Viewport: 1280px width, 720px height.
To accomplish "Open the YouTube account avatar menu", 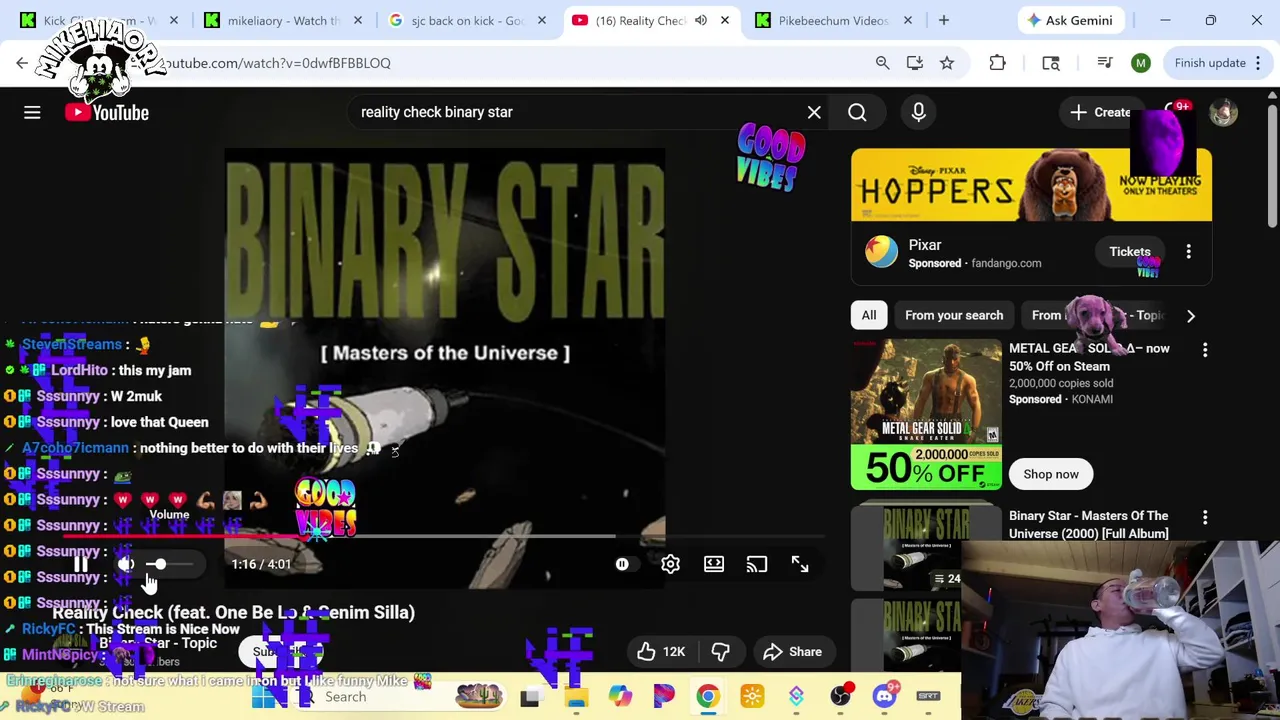I will pos(1223,112).
